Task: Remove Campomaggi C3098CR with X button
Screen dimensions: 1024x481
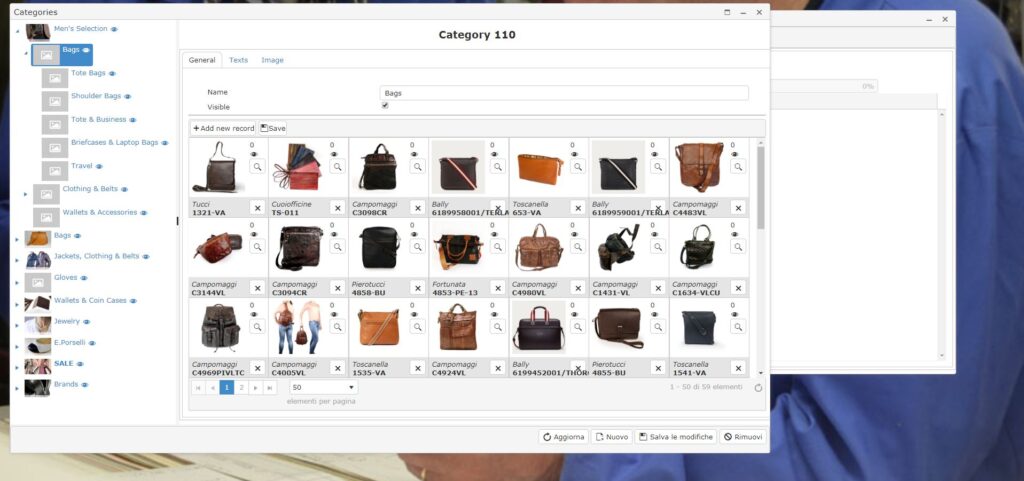Action: pos(418,208)
